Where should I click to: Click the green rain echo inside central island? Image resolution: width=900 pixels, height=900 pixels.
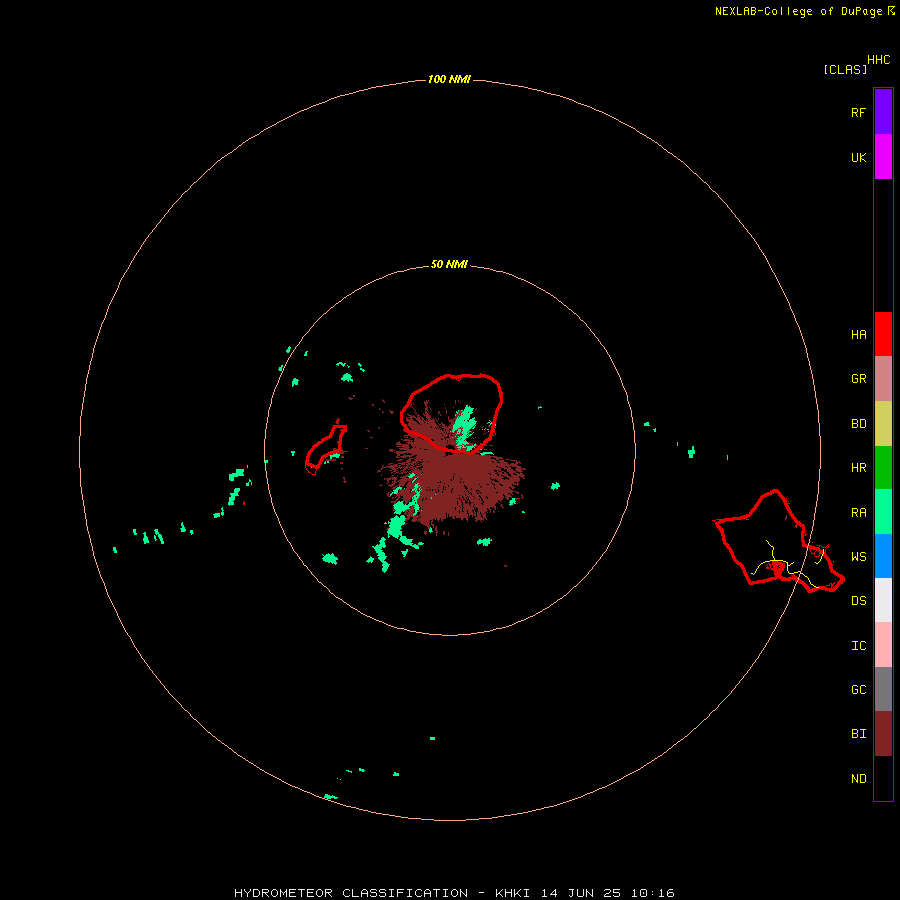pos(464,428)
